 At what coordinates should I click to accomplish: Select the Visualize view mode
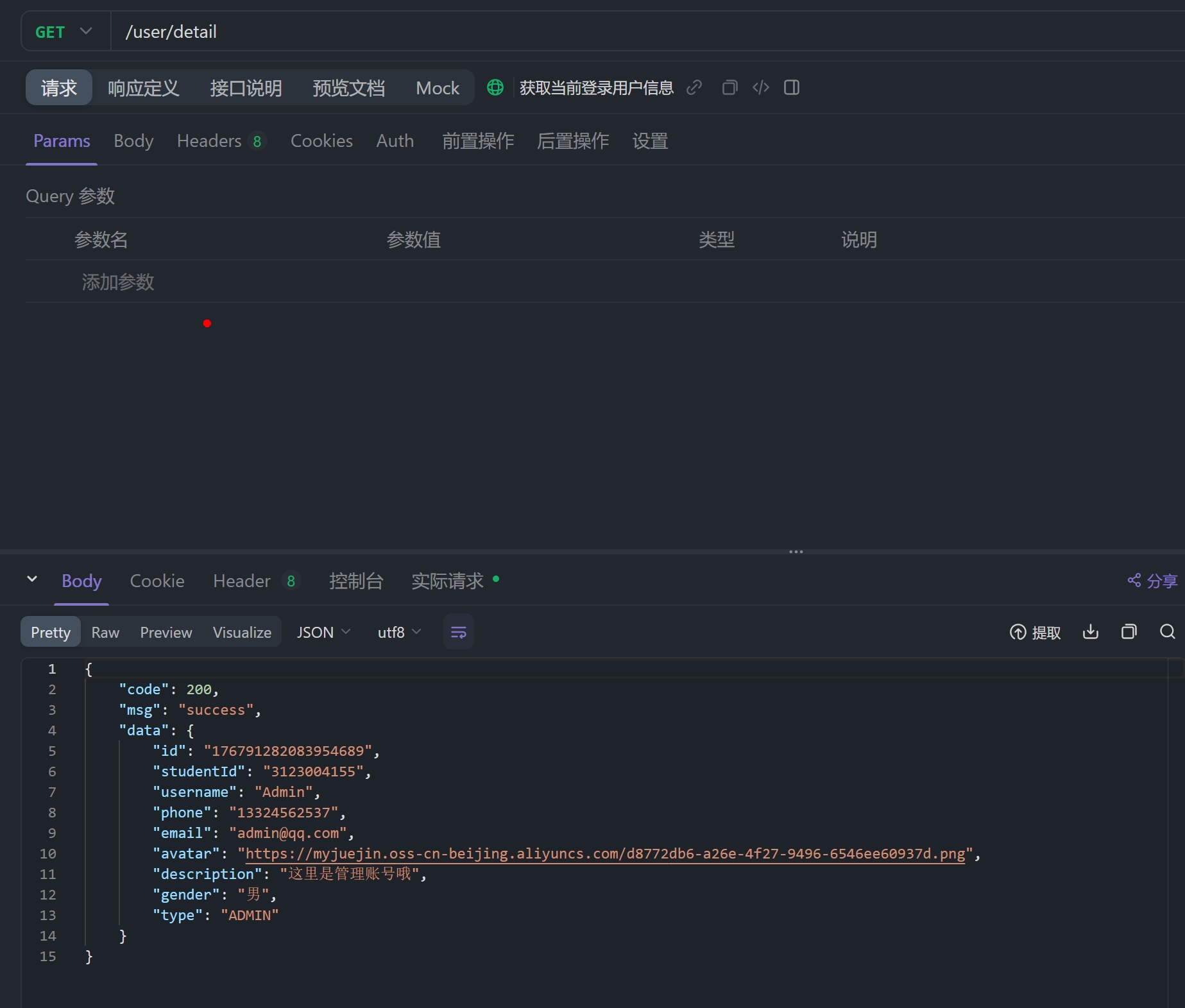[x=242, y=632]
